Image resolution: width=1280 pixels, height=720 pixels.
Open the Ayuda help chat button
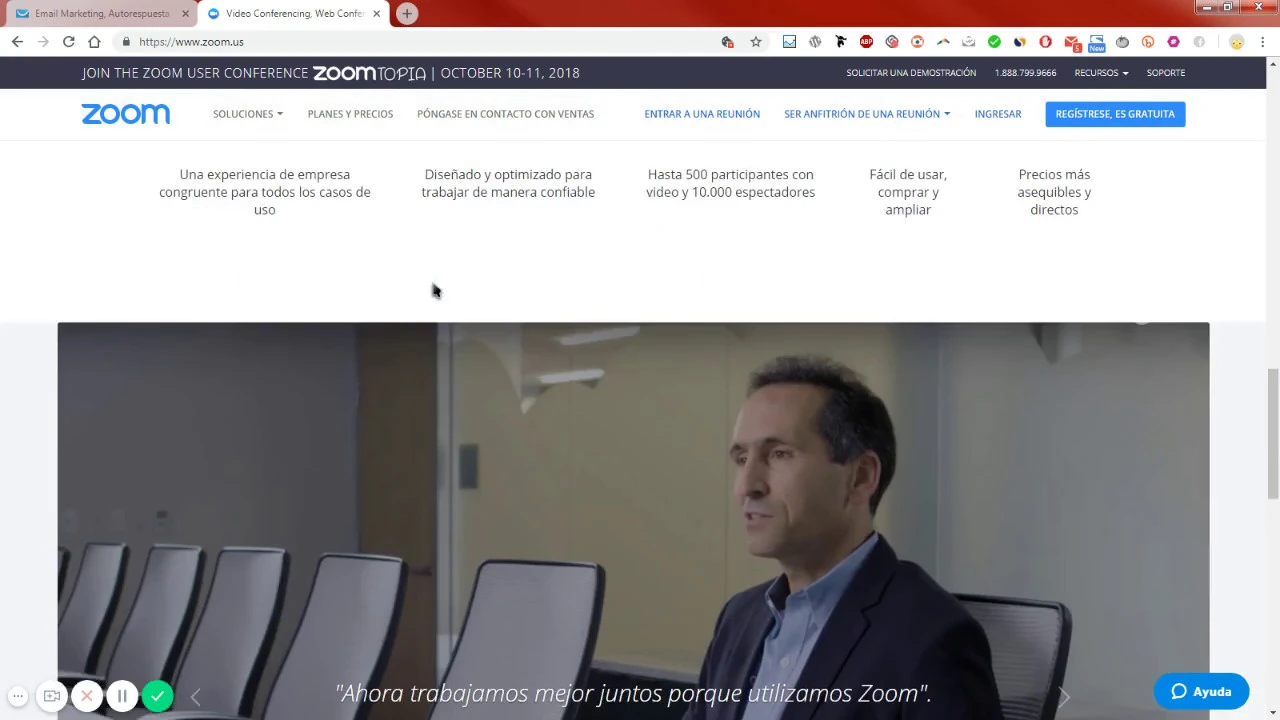[x=1201, y=691]
